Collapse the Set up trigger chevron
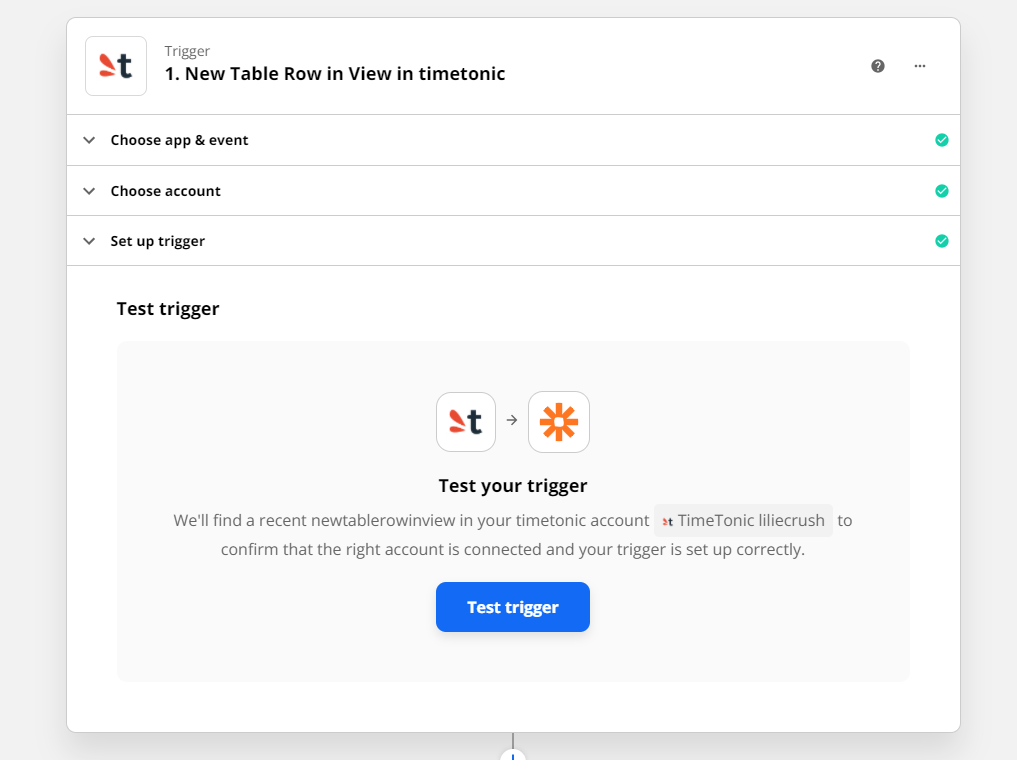 89,241
